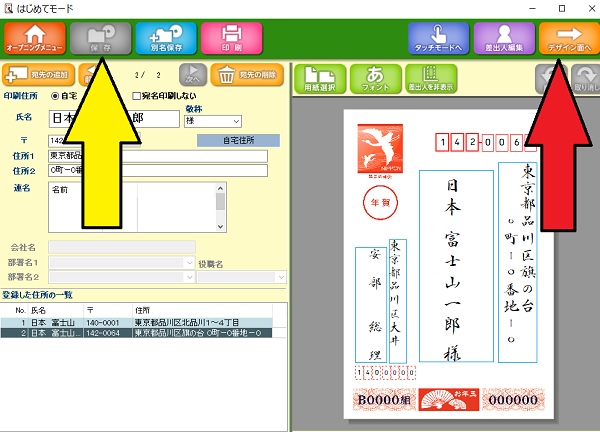Click 別名保存 to save as
The width and height of the screenshot is (600, 432).
(x=166, y=38)
